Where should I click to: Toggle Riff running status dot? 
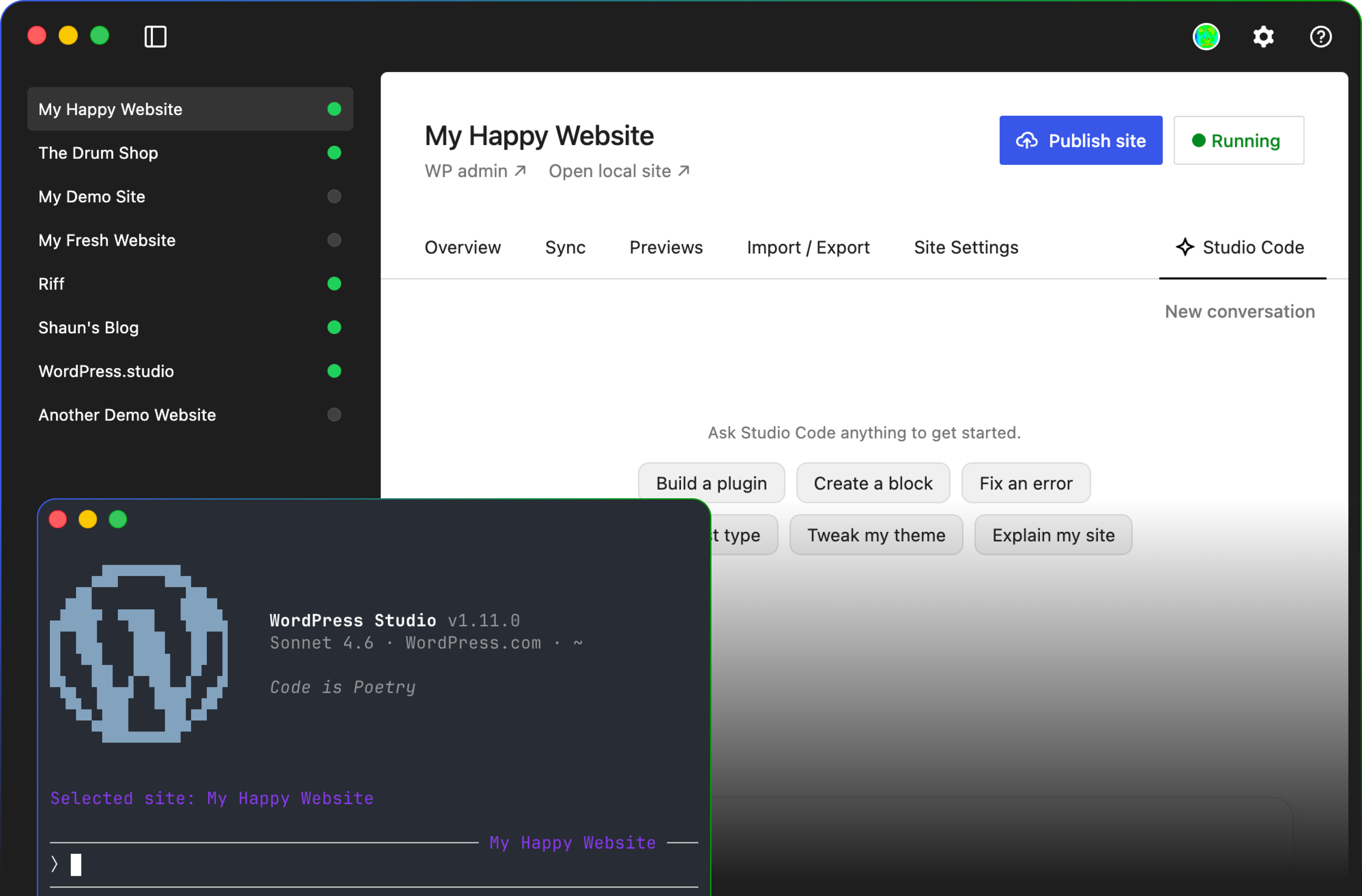click(x=334, y=284)
